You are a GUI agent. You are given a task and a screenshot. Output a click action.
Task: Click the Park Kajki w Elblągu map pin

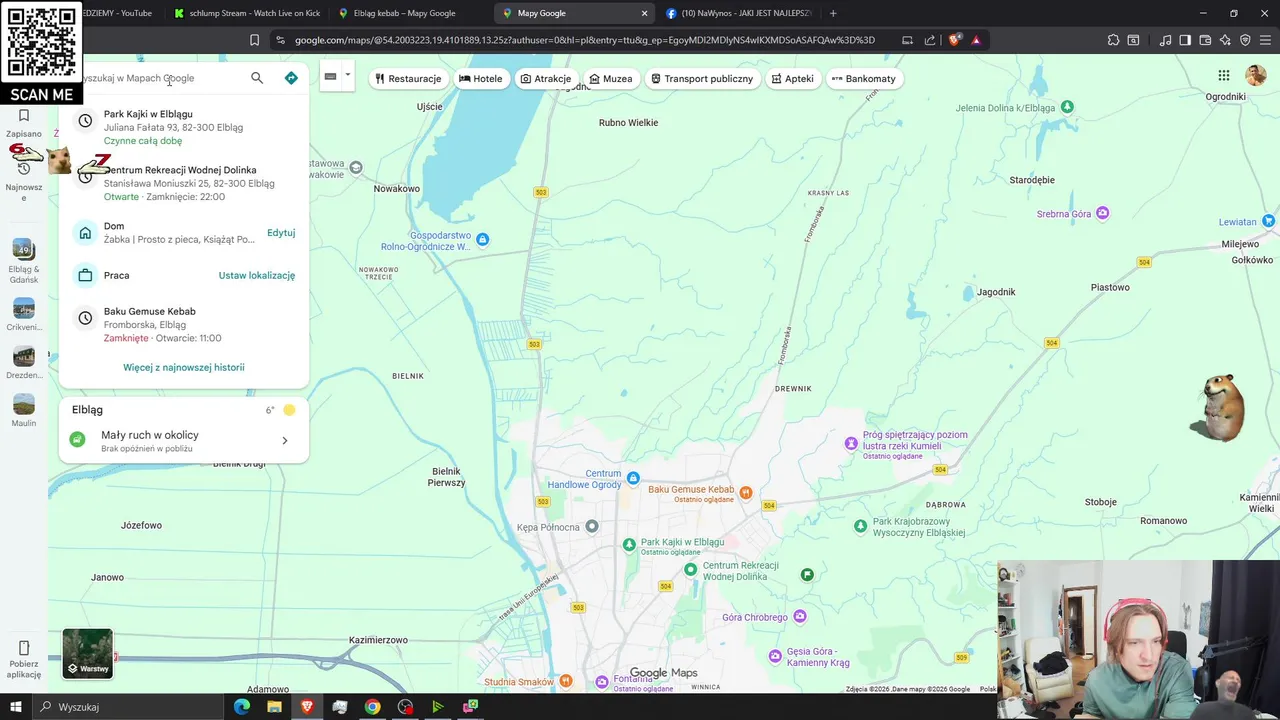pyautogui.click(x=629, y=545)
